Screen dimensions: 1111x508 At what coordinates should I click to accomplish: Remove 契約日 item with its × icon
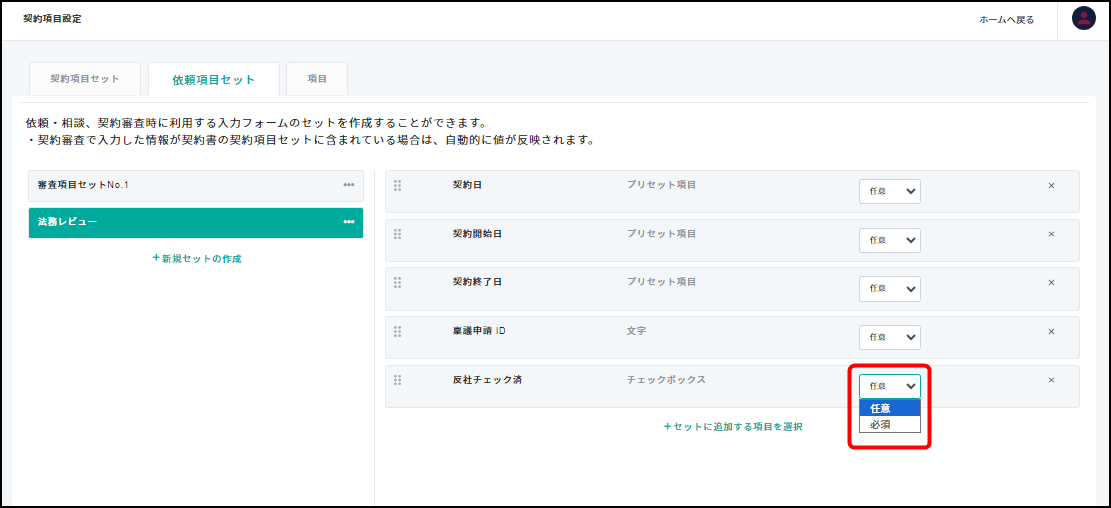tap(1051, 186)
